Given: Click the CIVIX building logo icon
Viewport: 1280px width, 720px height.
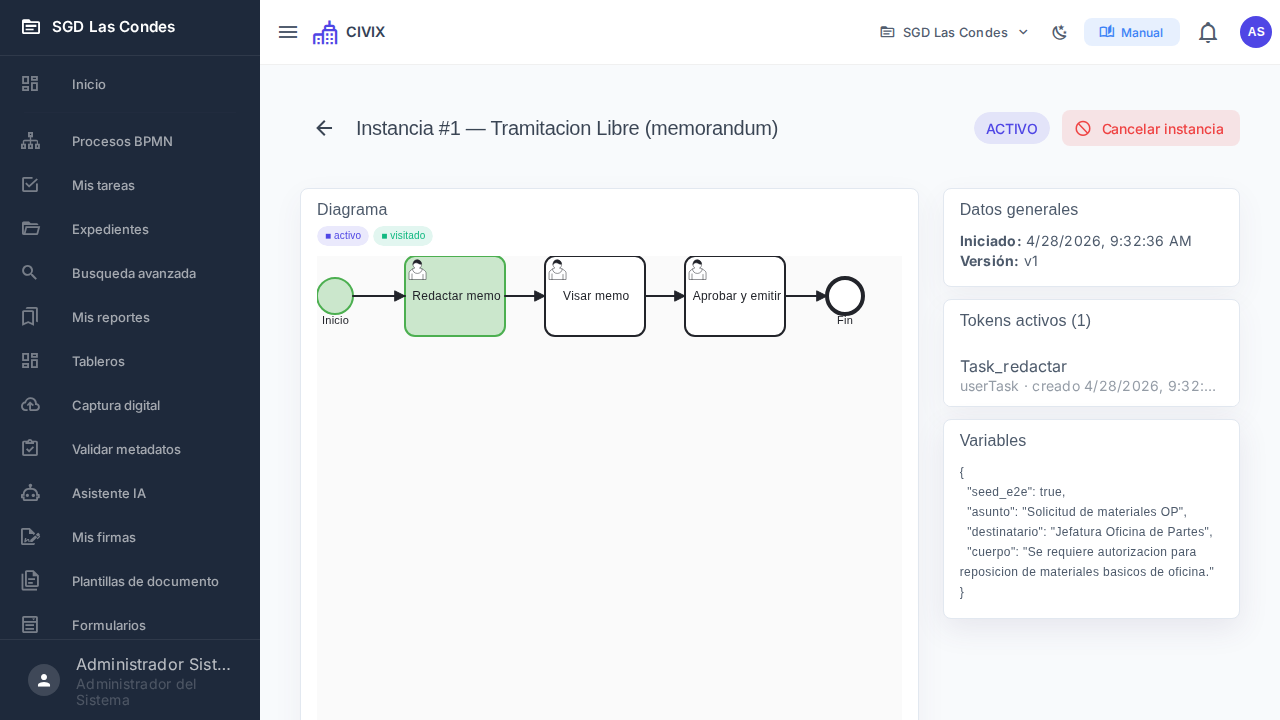Looking at the screenshot, I should (x=325, y=32).
